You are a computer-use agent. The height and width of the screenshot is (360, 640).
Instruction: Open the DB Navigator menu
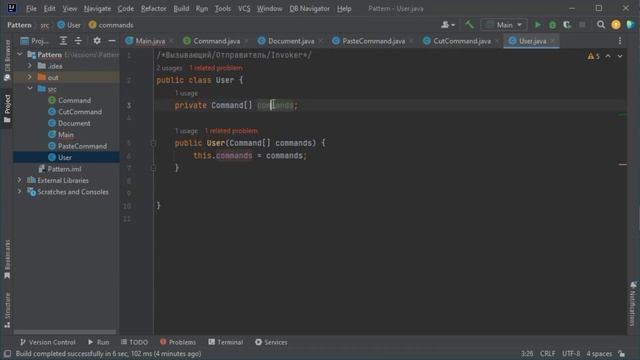[309, 8]
